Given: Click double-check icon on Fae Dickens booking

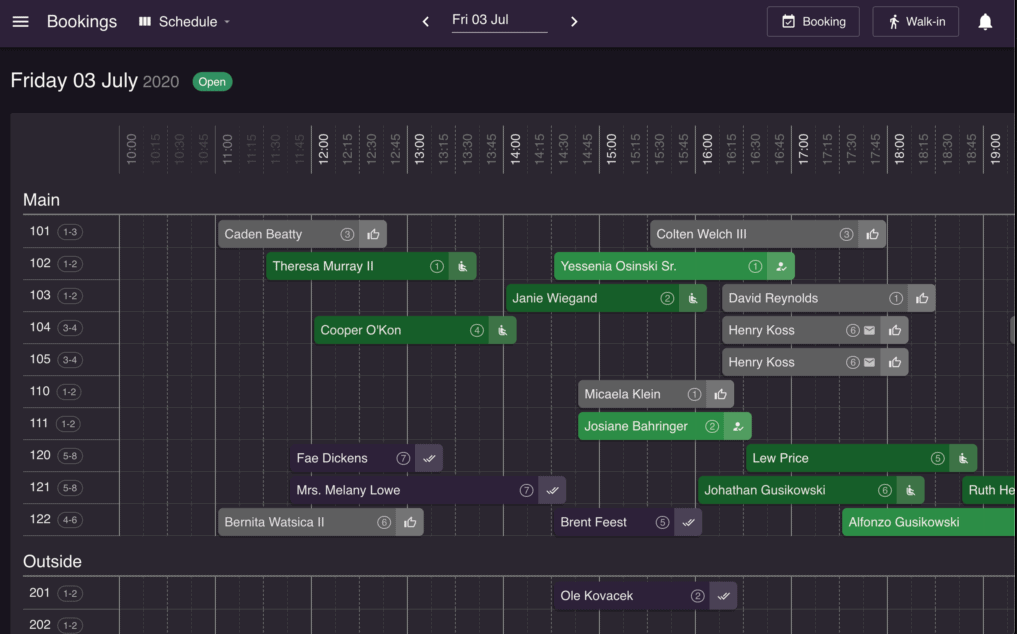Looking at the screenshot, I should click(429, 458).
